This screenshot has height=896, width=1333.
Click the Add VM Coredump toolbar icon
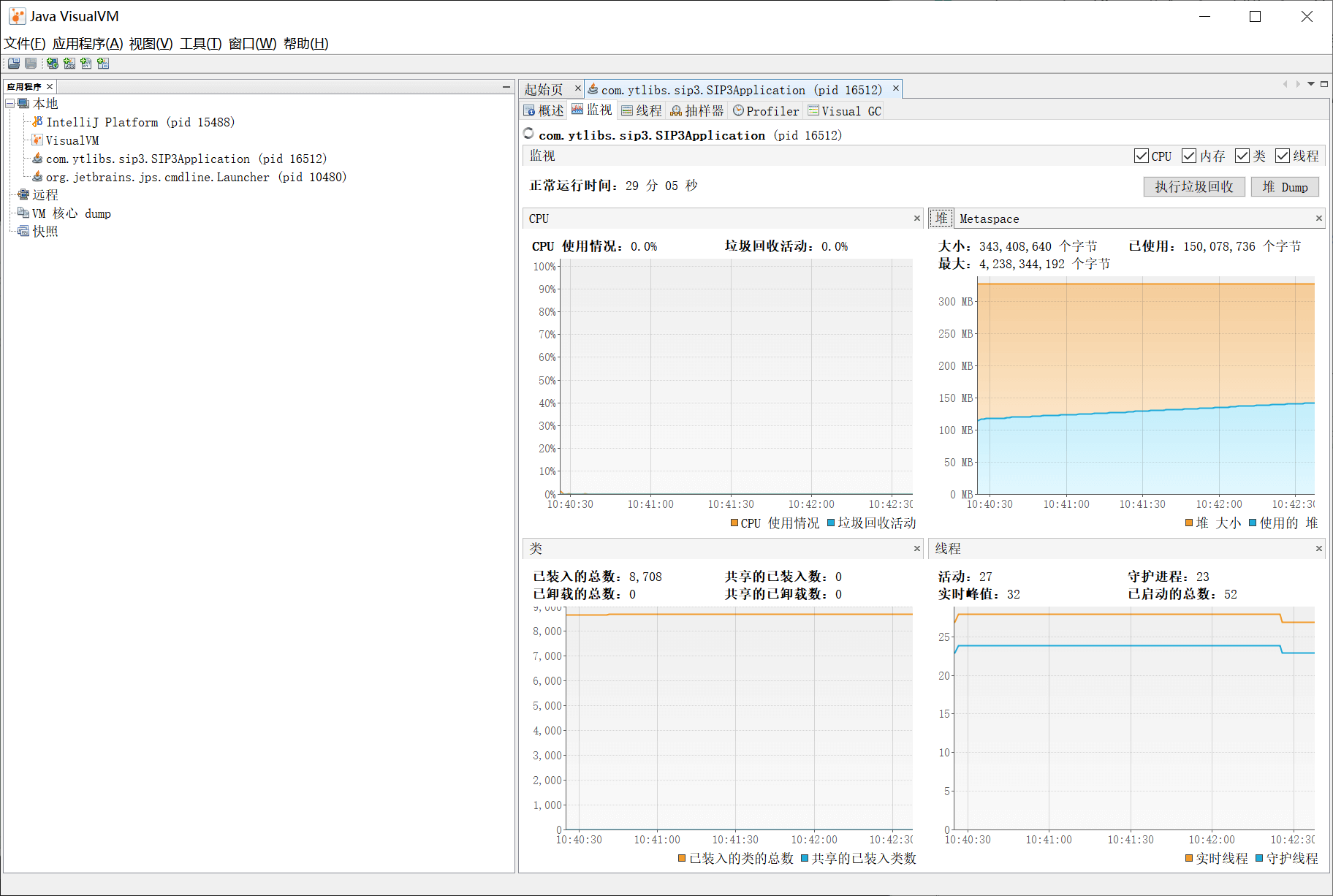click(x=86, y=64)
